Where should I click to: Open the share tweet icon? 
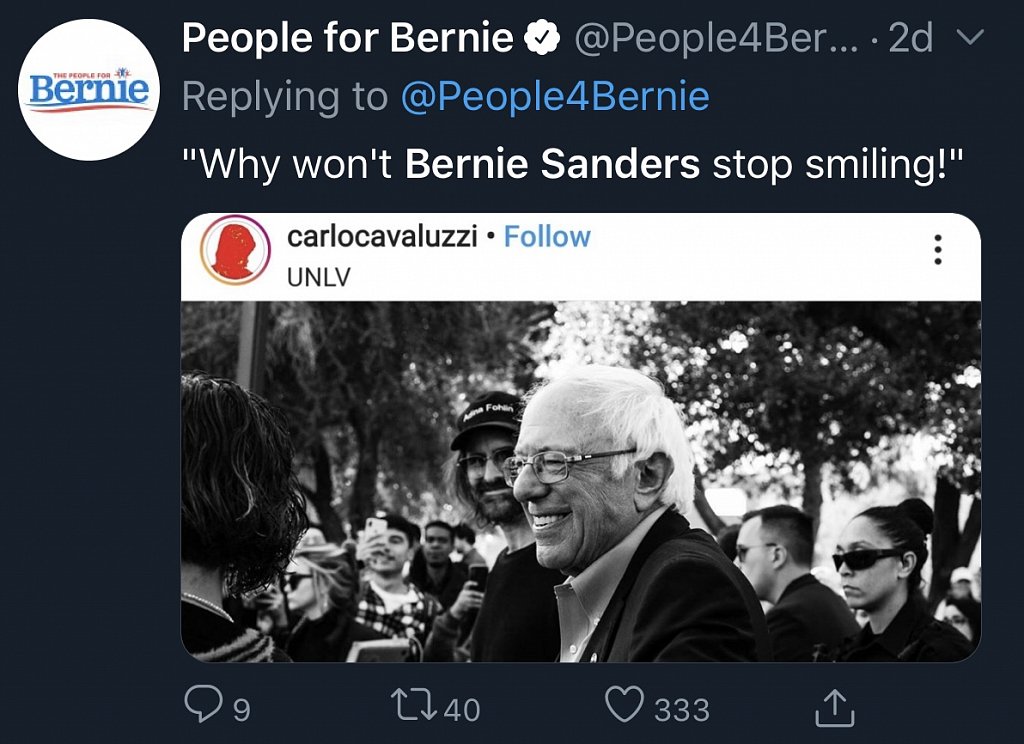coord(835,708)
